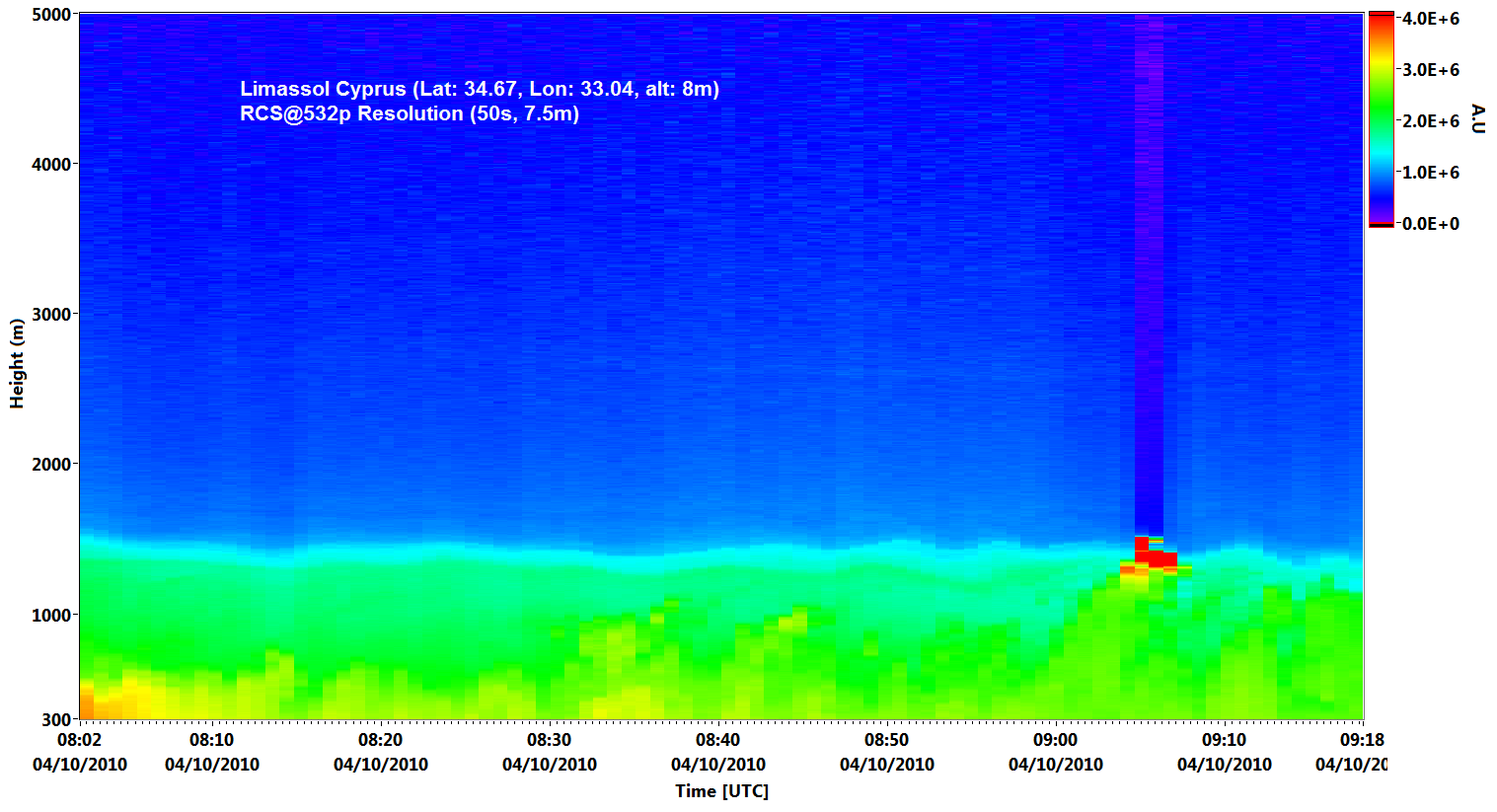The image size is (1497, 812).
Task: Click the red saturated cloud patch near 09:05
Action: click(x=1154, y=556)
